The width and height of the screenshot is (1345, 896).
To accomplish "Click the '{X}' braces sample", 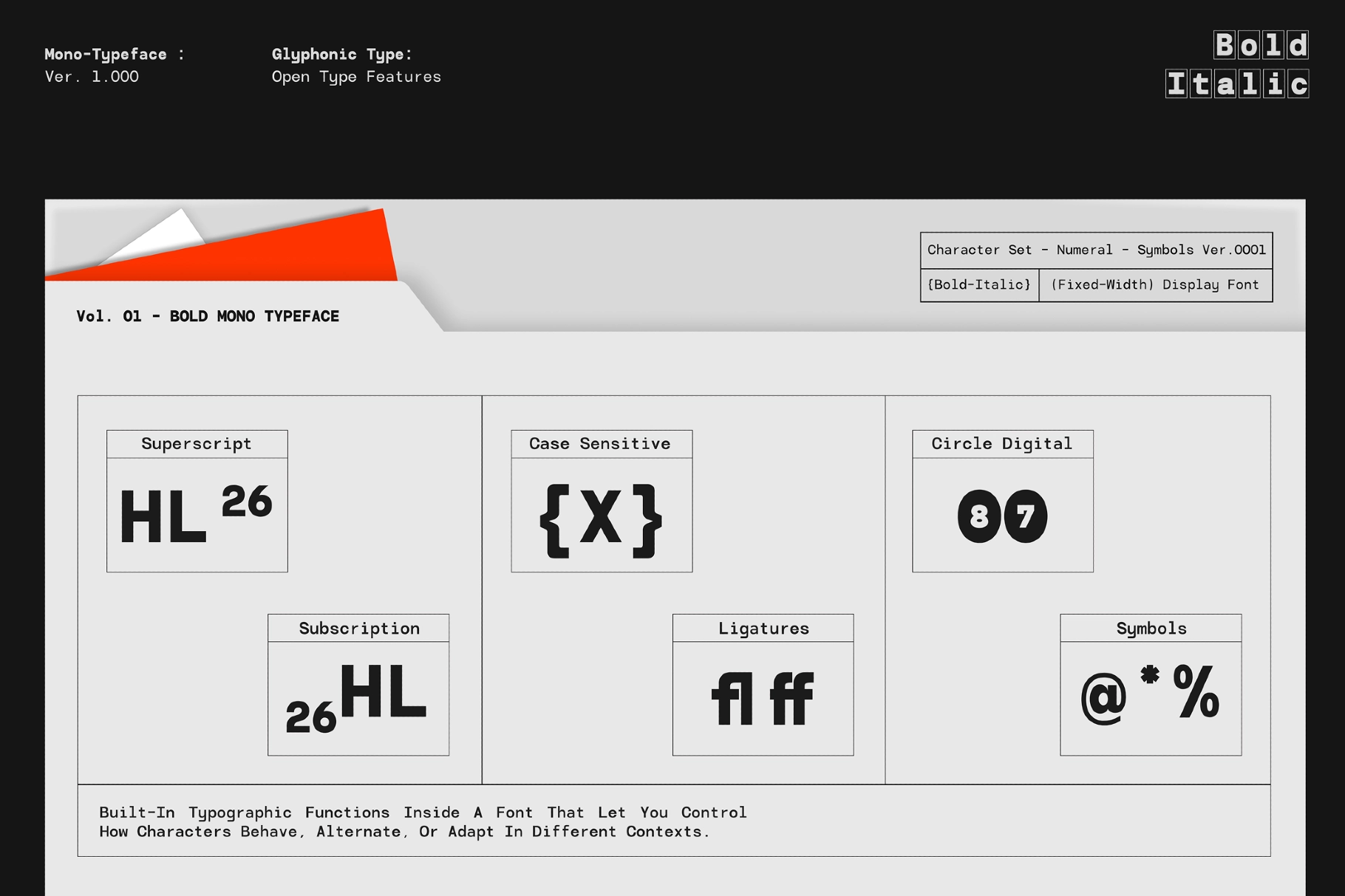I will [x=601, y=521].
